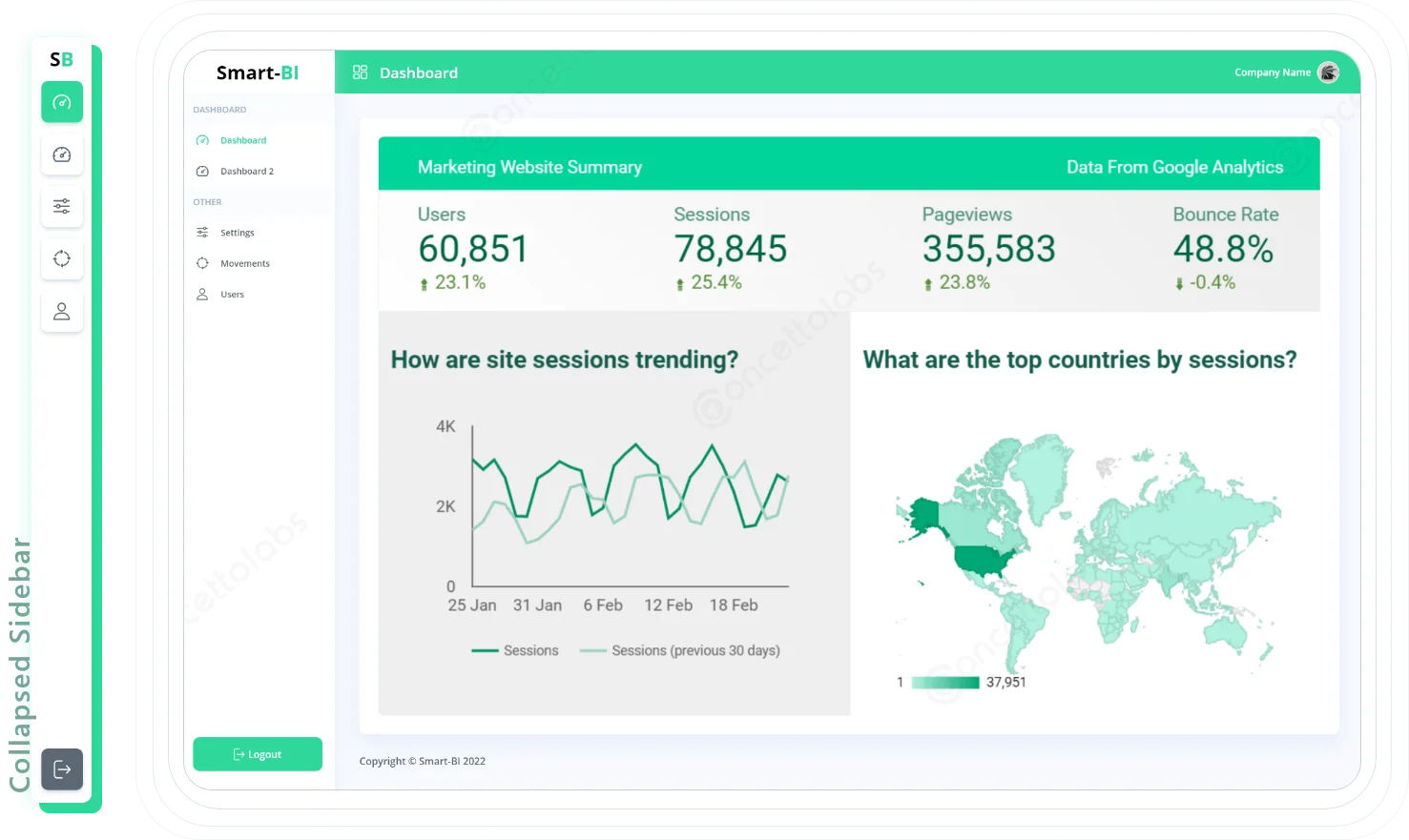Image resolution: width=1409 pixels, height=840 pixels.
Task: Click the SB logo in collapsed sidebar
Action: click(61, 59)
